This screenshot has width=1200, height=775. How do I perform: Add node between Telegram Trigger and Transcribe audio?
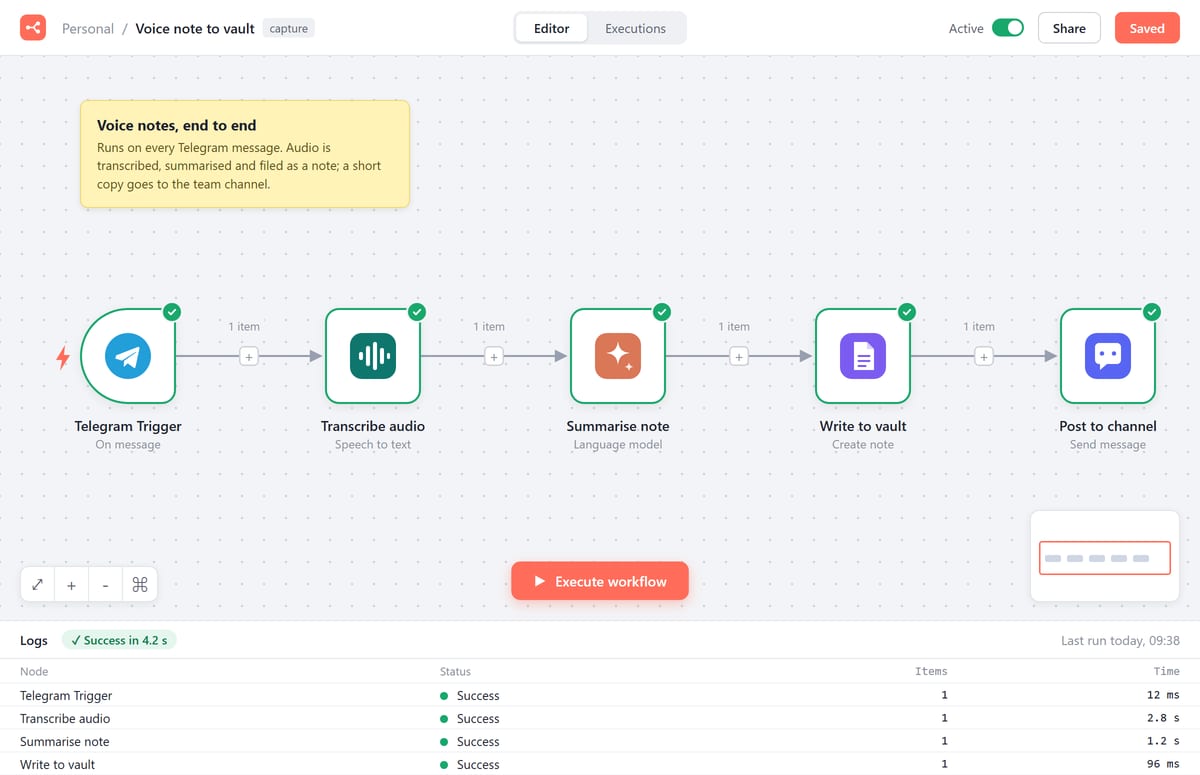tap(248, 356)
